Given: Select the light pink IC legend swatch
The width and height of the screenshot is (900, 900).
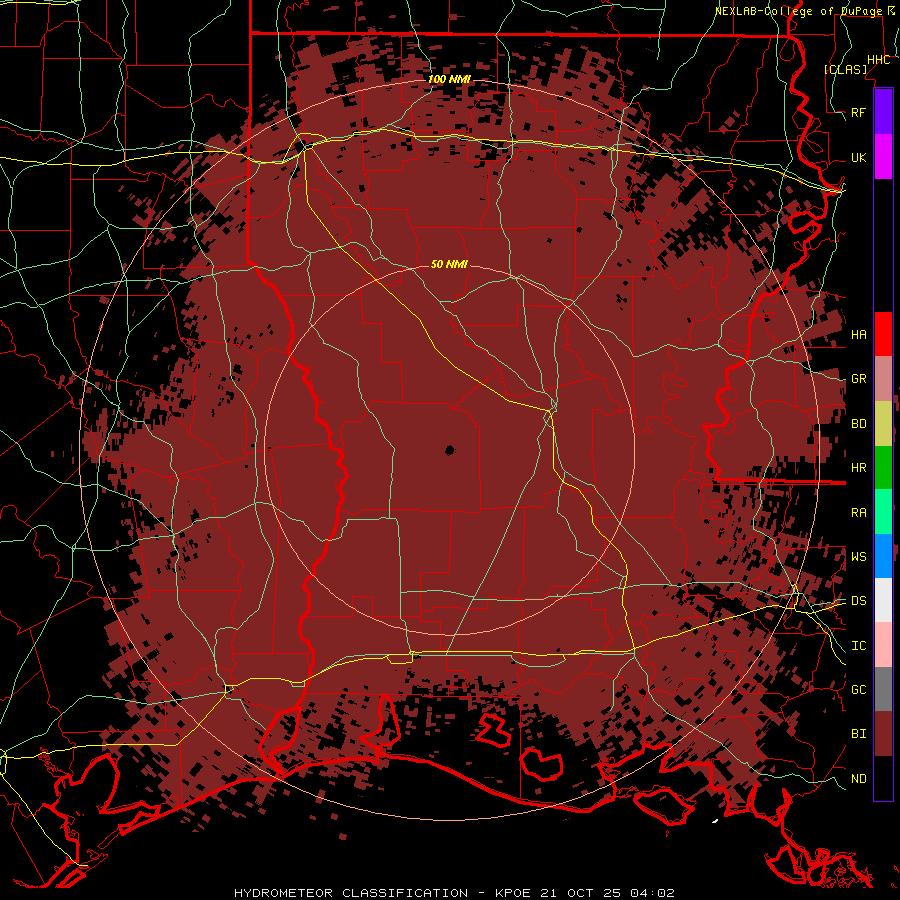Looking at the screenshot, I should (x=883, y=645).
